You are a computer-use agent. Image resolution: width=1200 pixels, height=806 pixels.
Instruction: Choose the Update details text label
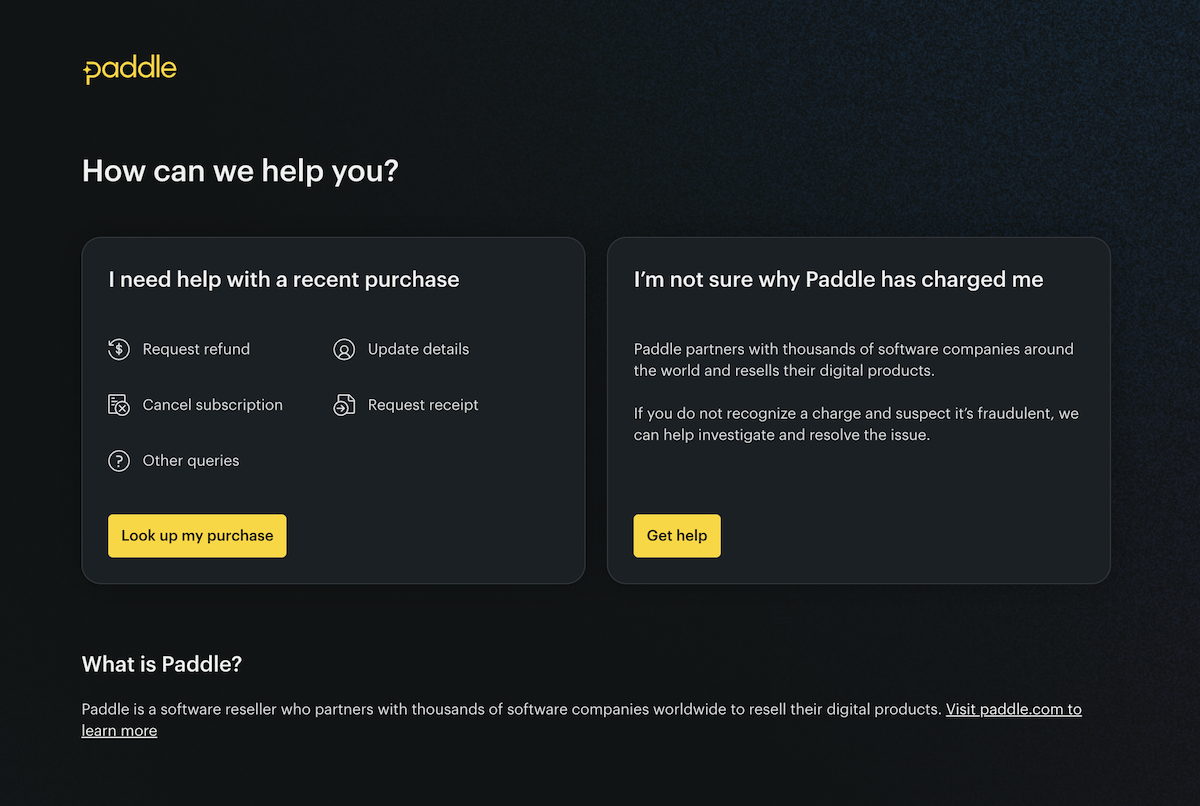(418, 349)
